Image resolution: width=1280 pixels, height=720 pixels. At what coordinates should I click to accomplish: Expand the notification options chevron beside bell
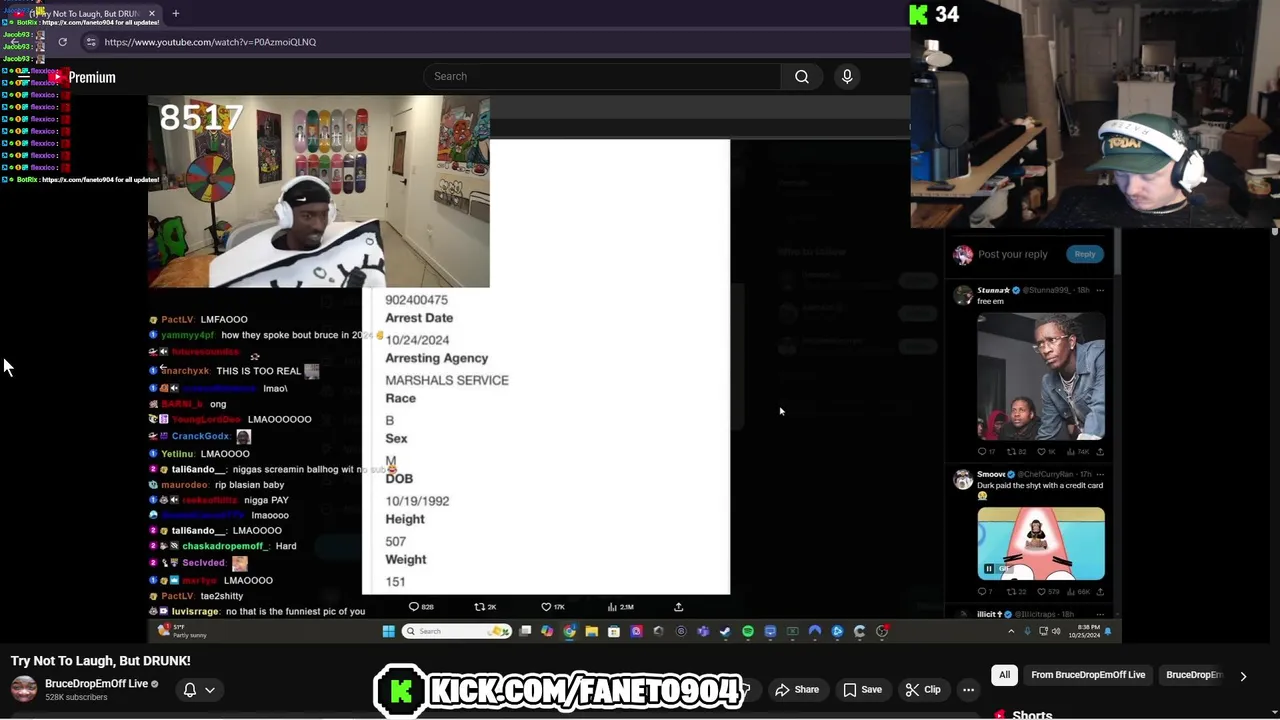coord(210,690)
